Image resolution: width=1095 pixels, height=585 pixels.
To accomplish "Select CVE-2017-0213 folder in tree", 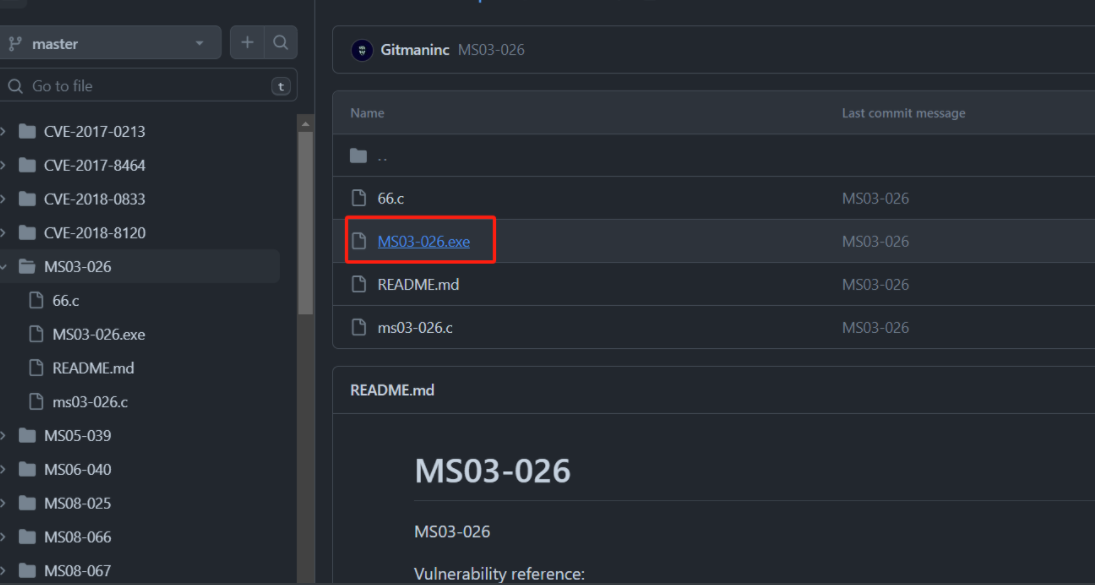I will (94, 131).
